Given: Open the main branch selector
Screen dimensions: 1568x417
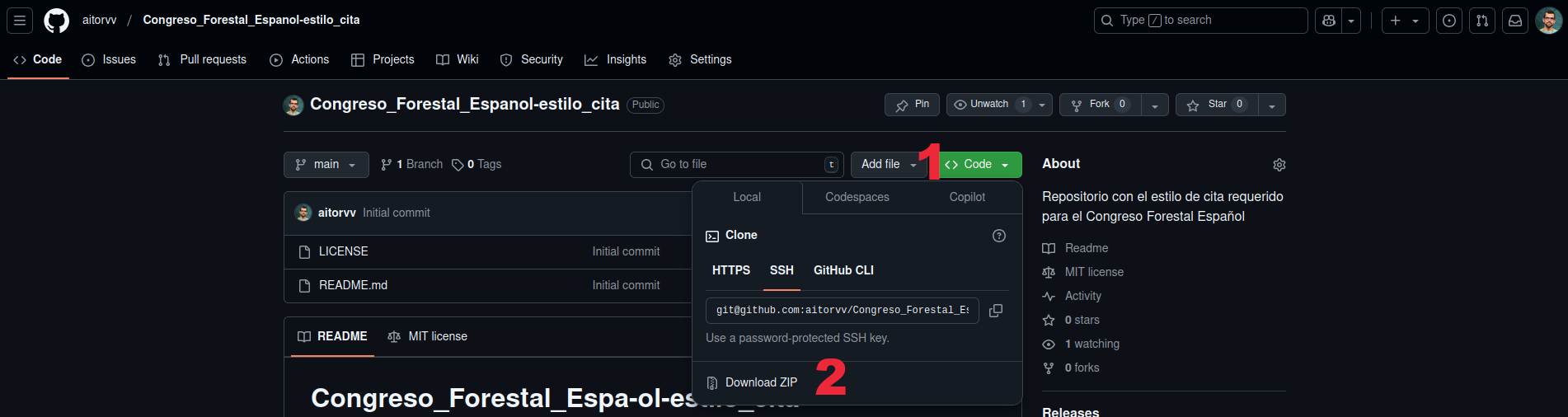Looking at the screenshot, I should tap(326, 165).
